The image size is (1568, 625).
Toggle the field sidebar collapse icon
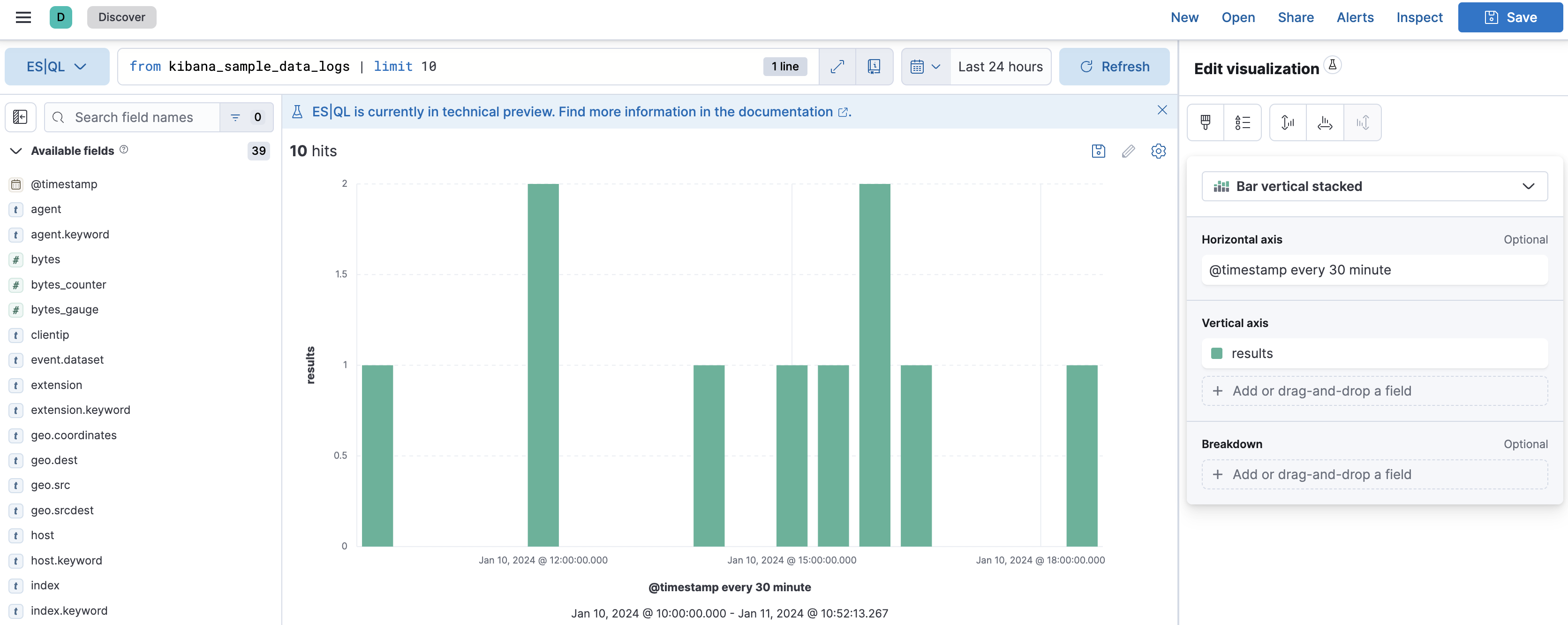click(20, 117)
